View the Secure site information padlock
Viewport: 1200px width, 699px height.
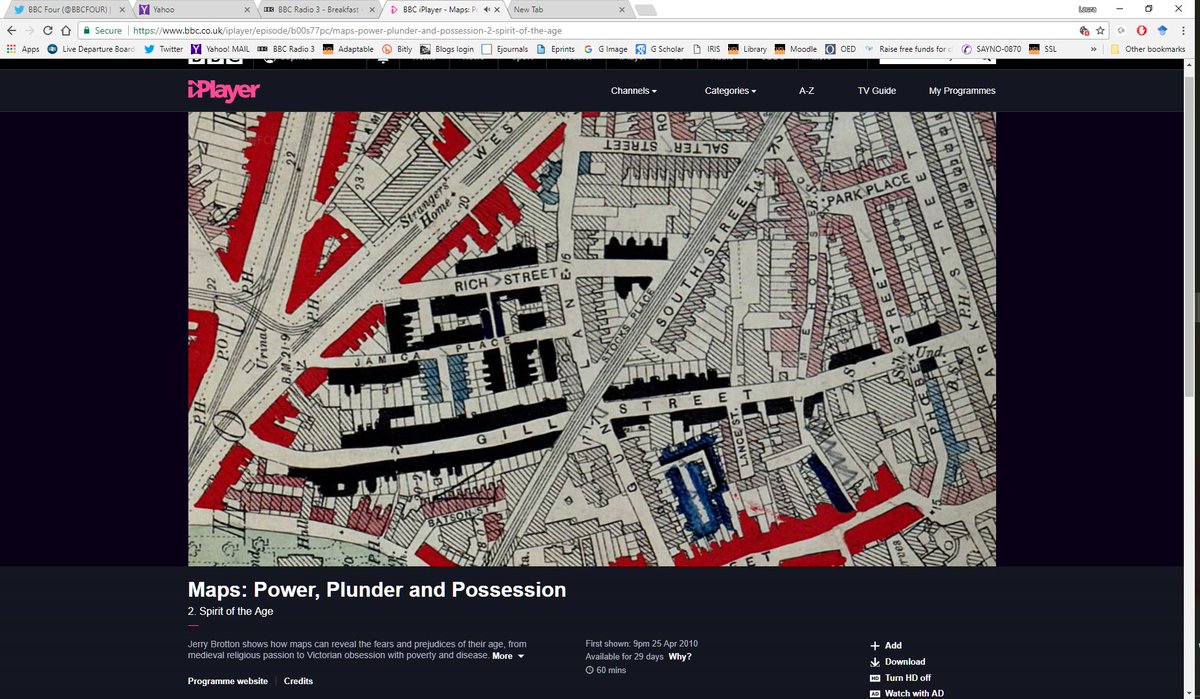102,31
